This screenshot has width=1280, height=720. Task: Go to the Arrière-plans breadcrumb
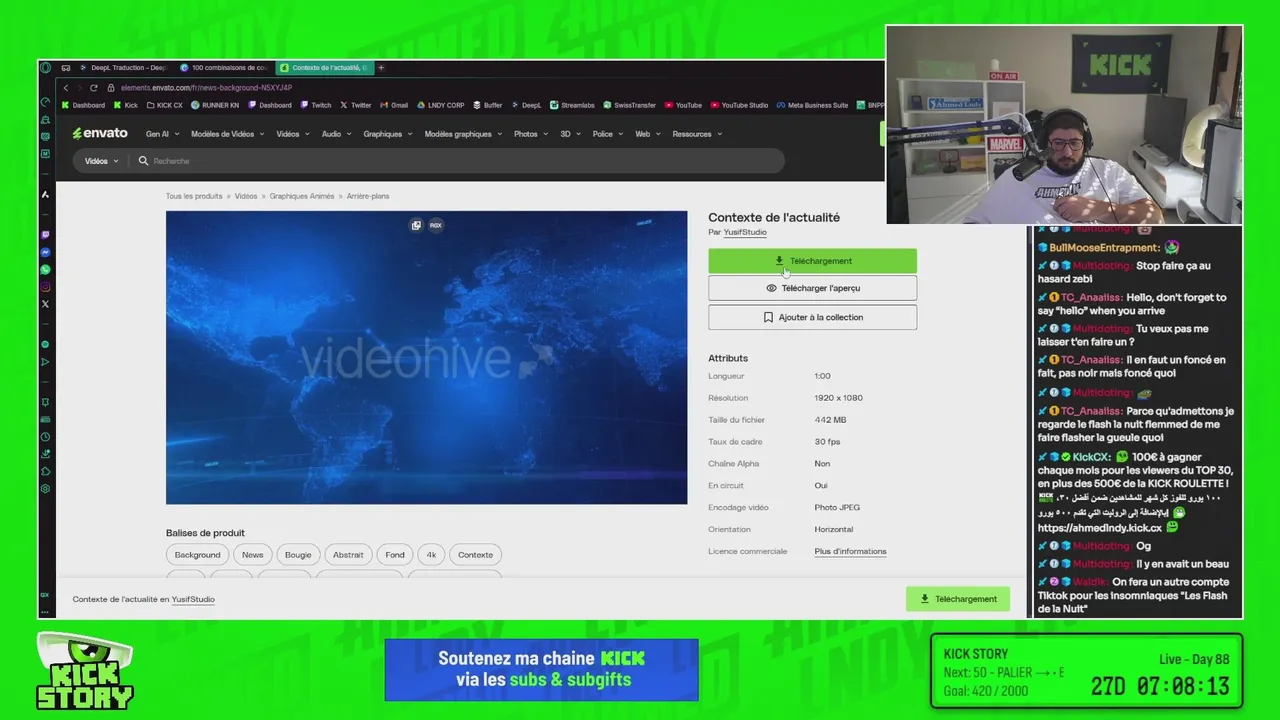point(368,196)
